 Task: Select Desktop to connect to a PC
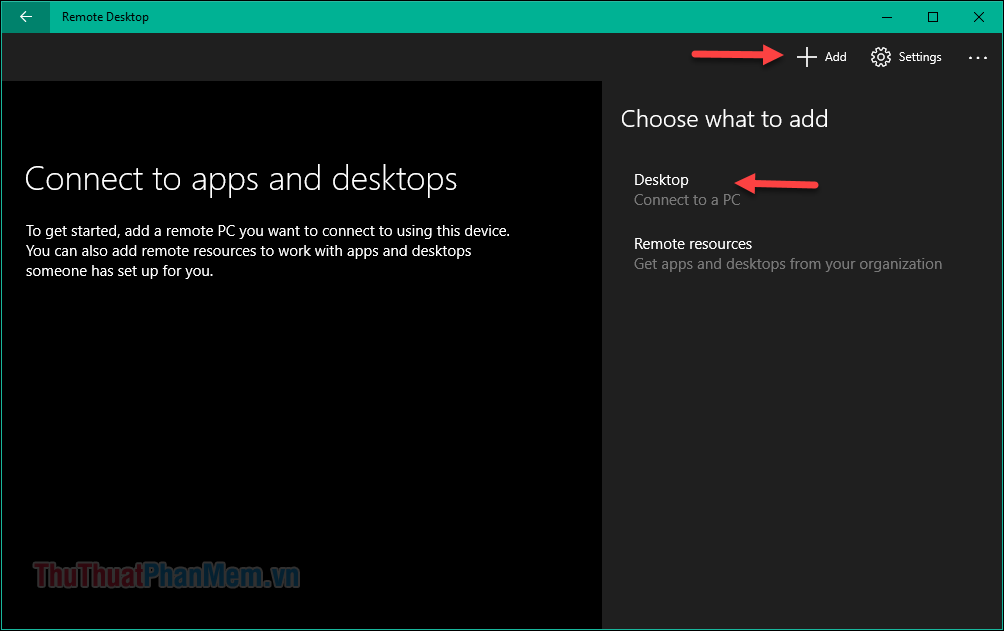coord(661,180)
